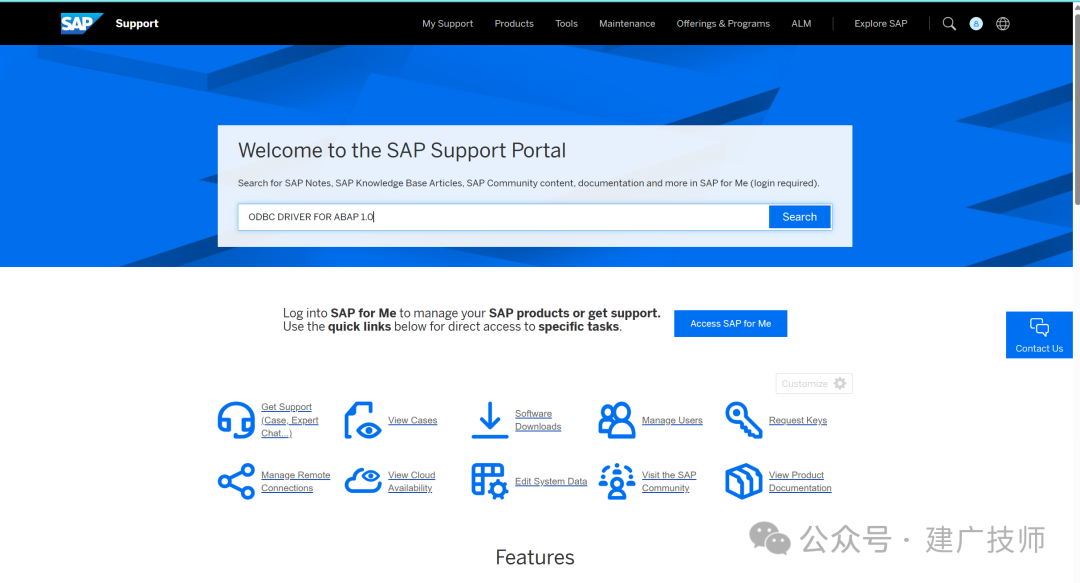
Task: Open the Manage Users link
Action: click(672, 420)
